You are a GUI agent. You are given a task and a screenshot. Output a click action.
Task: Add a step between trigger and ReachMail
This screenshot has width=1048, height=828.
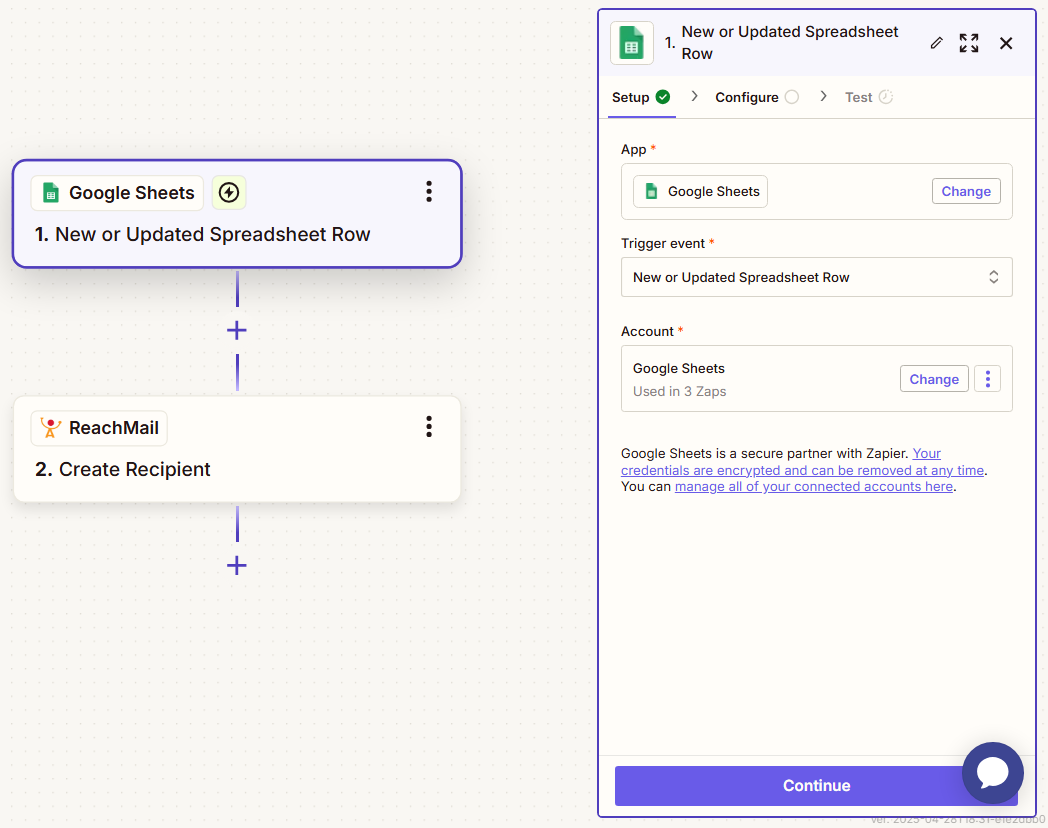point(237,330)
